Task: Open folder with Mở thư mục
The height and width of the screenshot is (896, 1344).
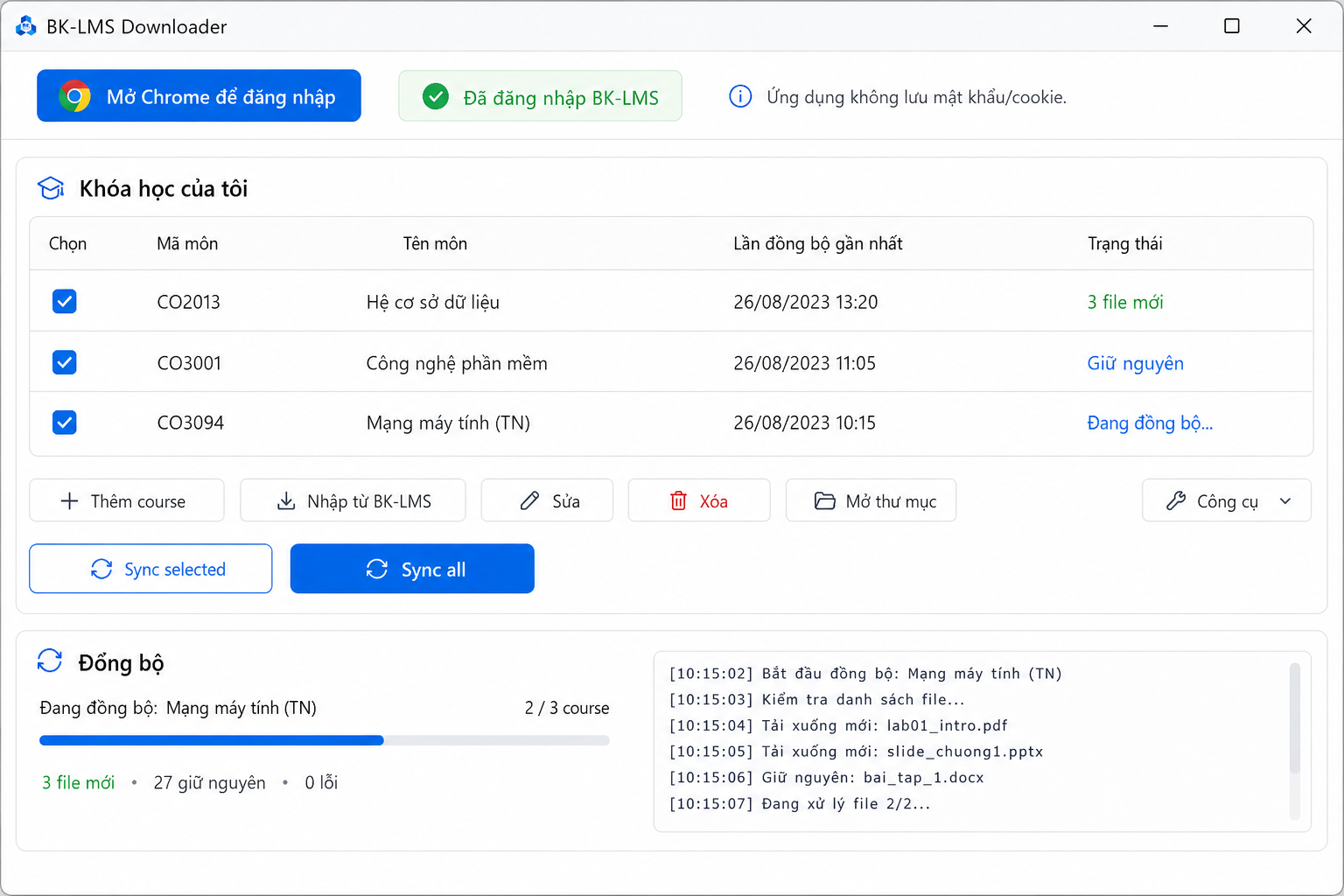Action: point(871,500)
